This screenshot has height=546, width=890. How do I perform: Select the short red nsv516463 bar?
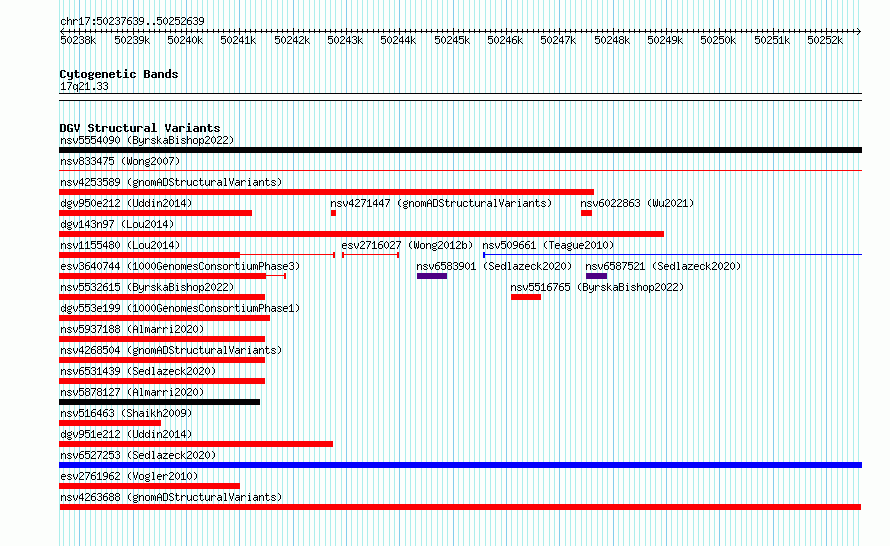point(110,423)
